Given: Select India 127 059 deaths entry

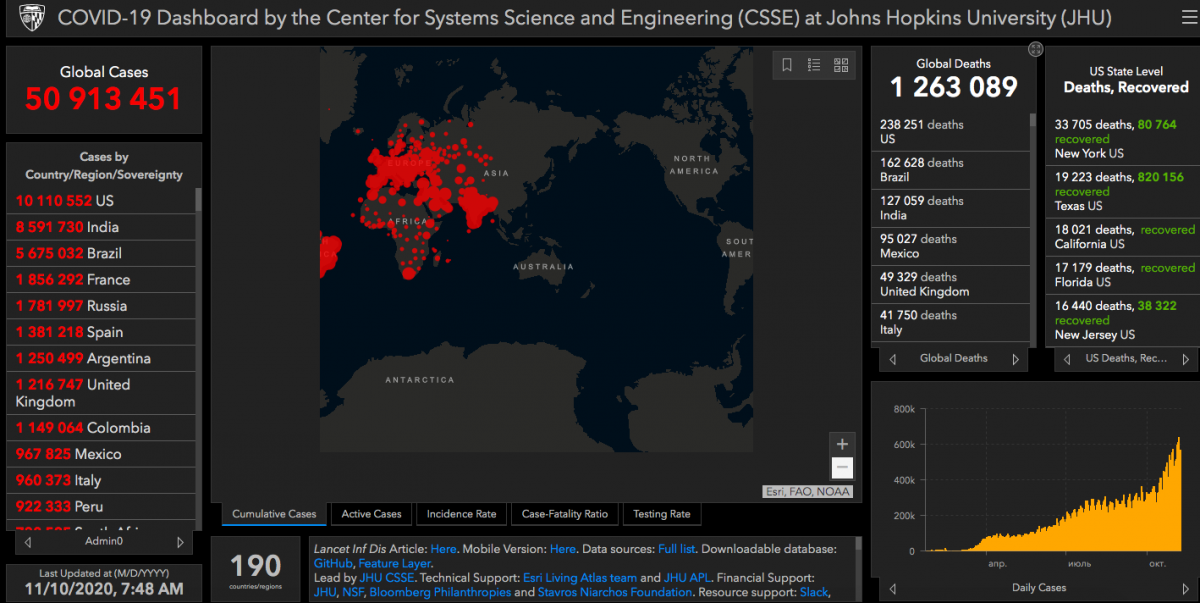Looking at the screenshot, I should pyautogui.click(x=950, y=208).
